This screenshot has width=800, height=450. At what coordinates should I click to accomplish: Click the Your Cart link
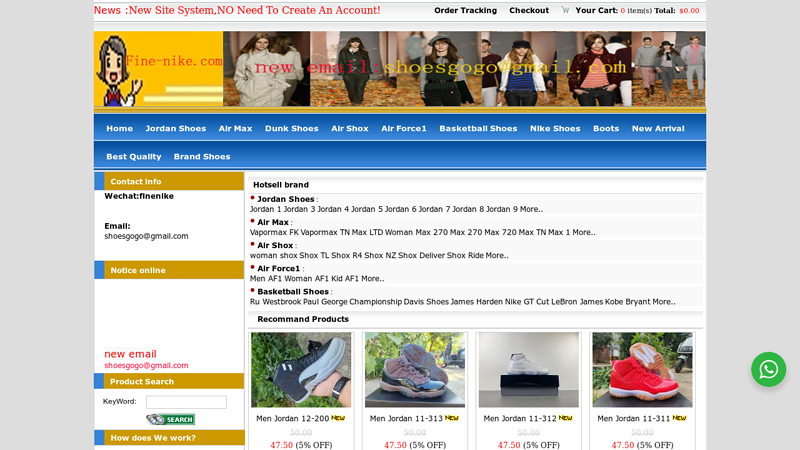pyautogui.click(x=596, y=10)
